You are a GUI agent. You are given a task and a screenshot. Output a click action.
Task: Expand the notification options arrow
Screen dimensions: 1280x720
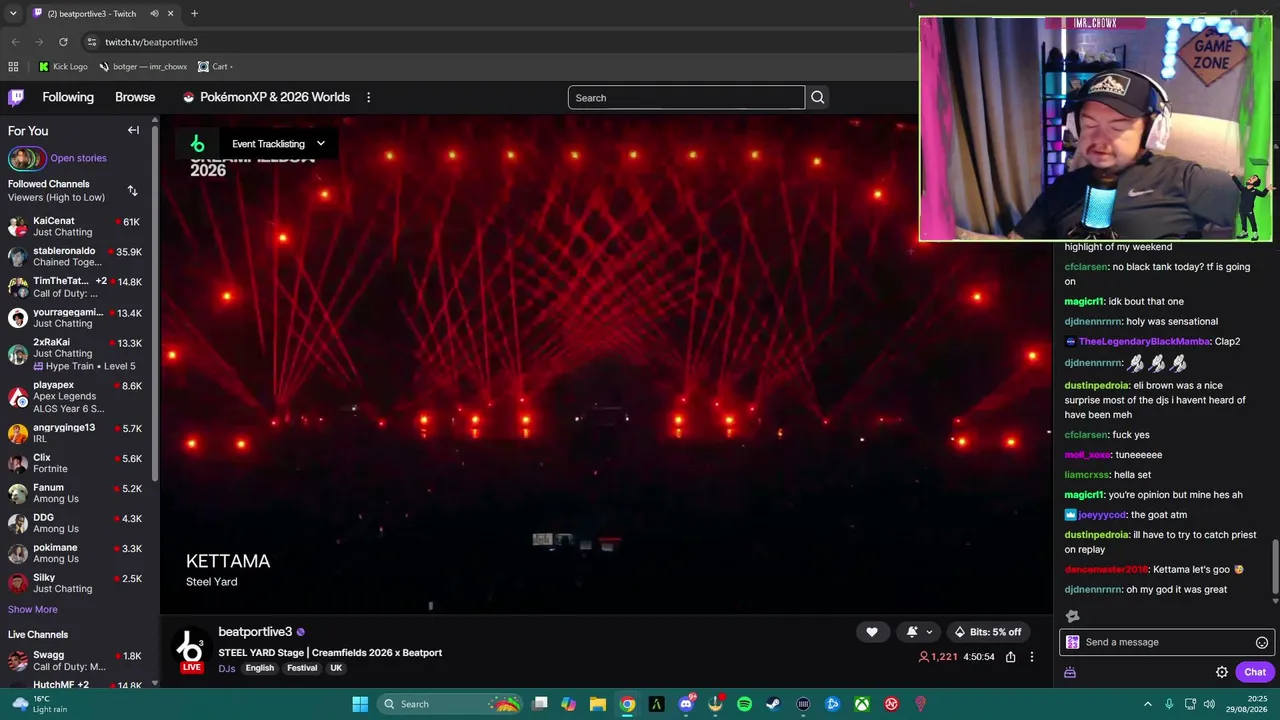coord(929,632)
